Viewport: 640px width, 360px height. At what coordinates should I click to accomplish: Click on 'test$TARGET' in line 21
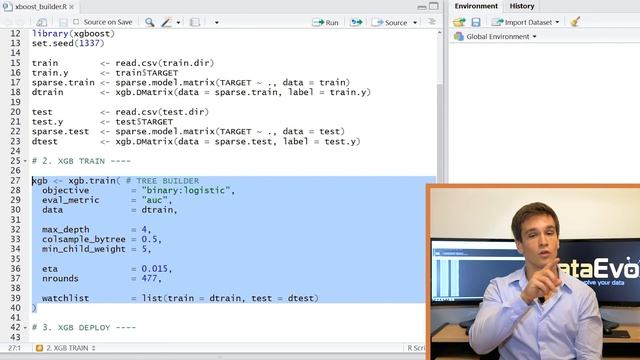(144, 122)
